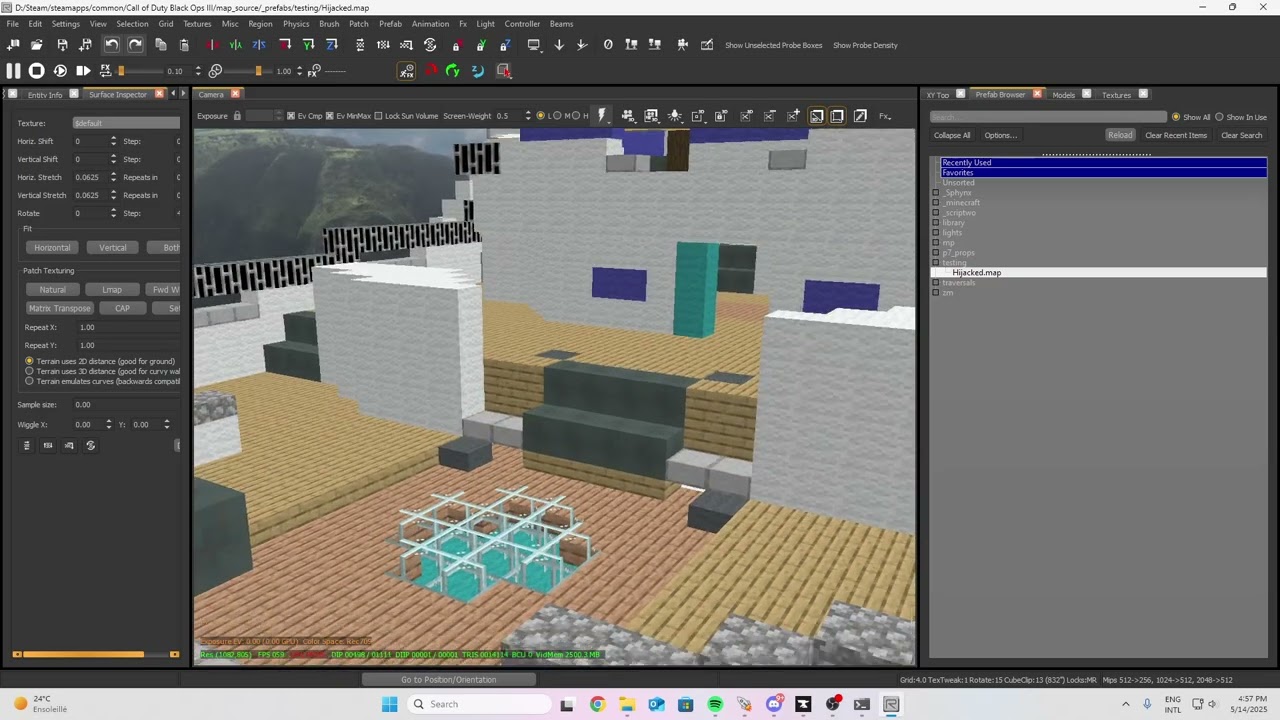Image resolution: width=1280 pixels, height=720 pixels.
Task: Click the green Y lock icon
Action: click(481, 45)
